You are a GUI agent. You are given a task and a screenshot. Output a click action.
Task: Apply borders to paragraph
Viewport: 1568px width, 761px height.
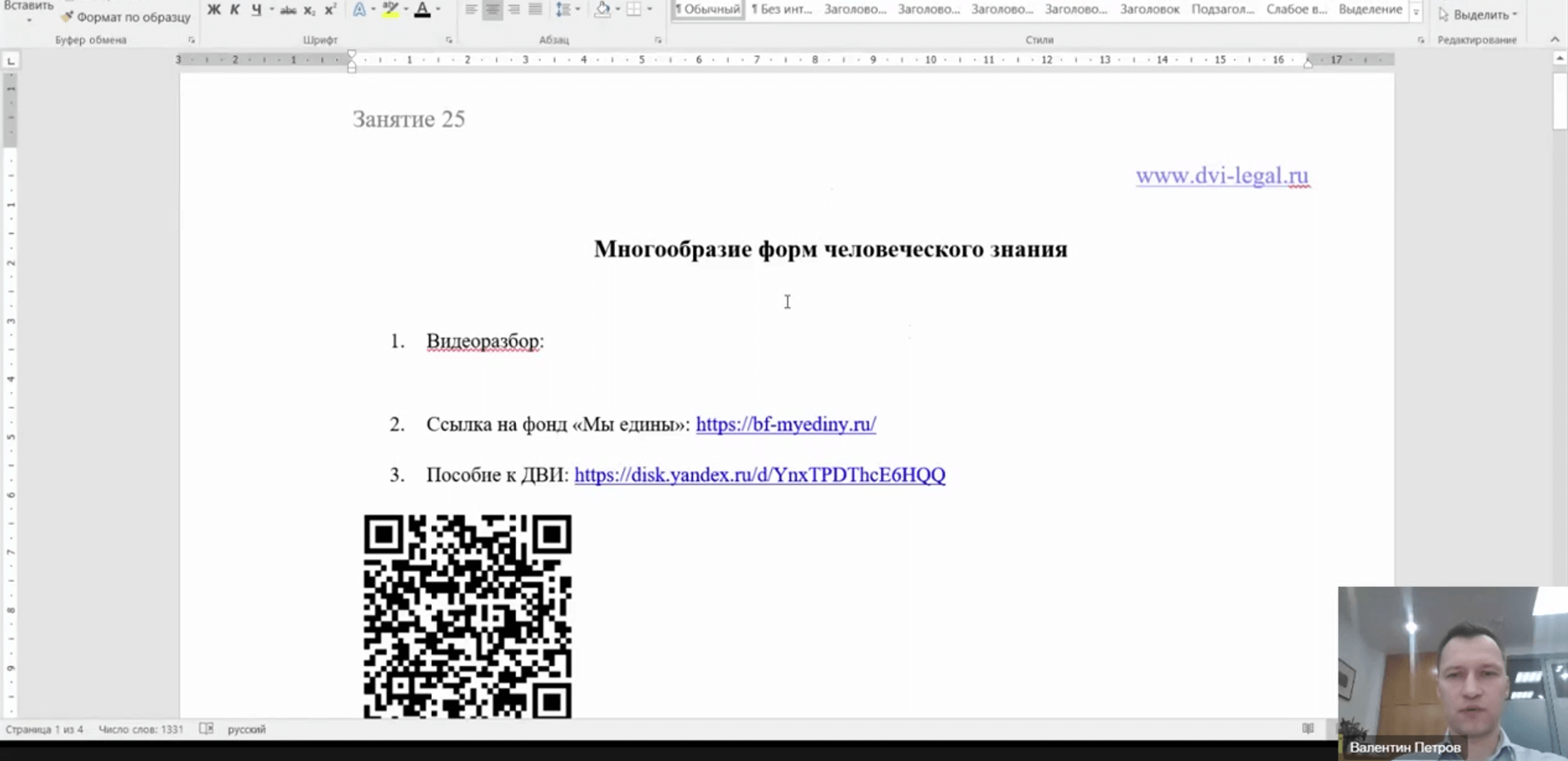[634, 10]
